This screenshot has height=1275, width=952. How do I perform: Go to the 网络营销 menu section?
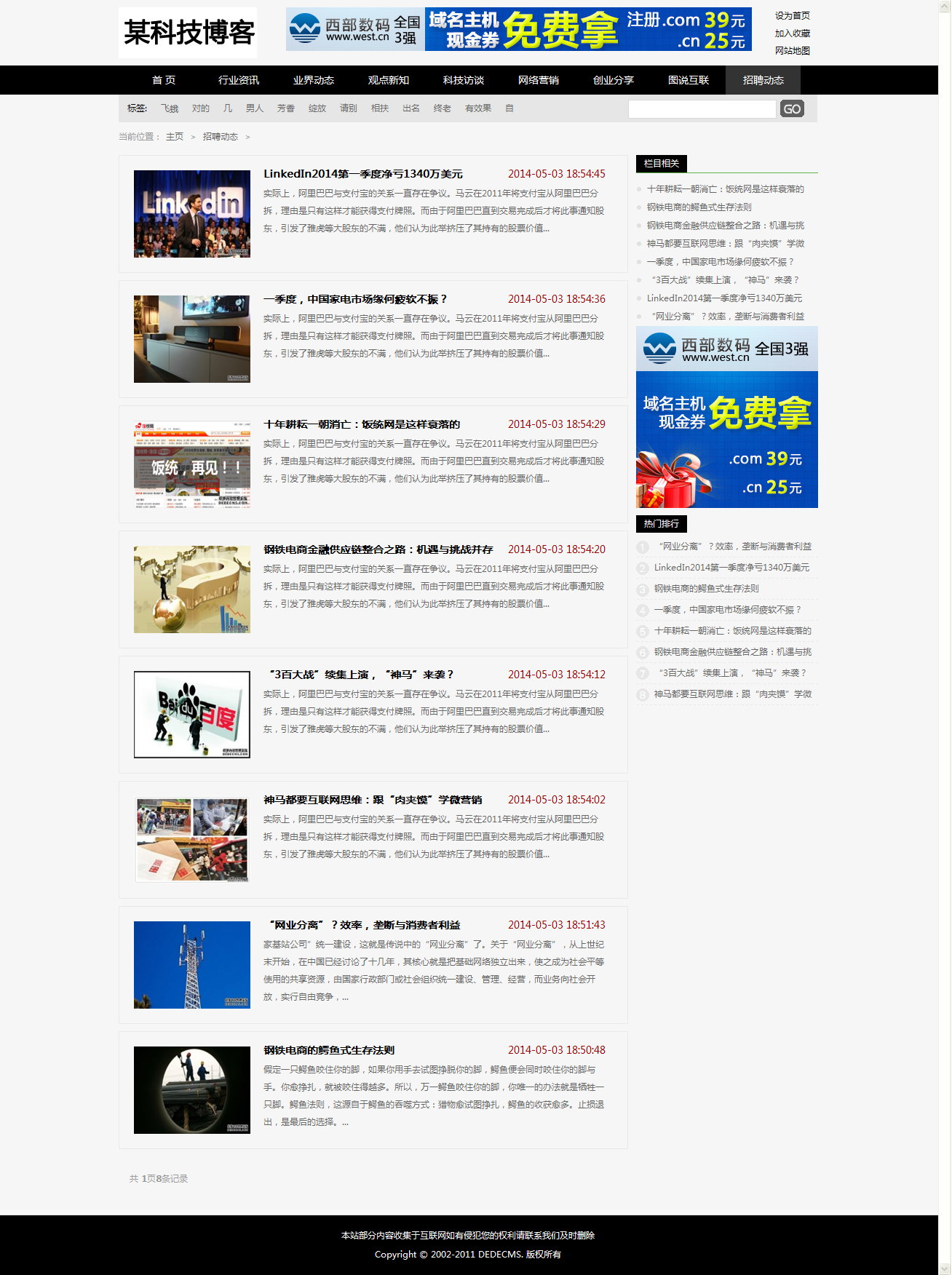pos(539,80)
